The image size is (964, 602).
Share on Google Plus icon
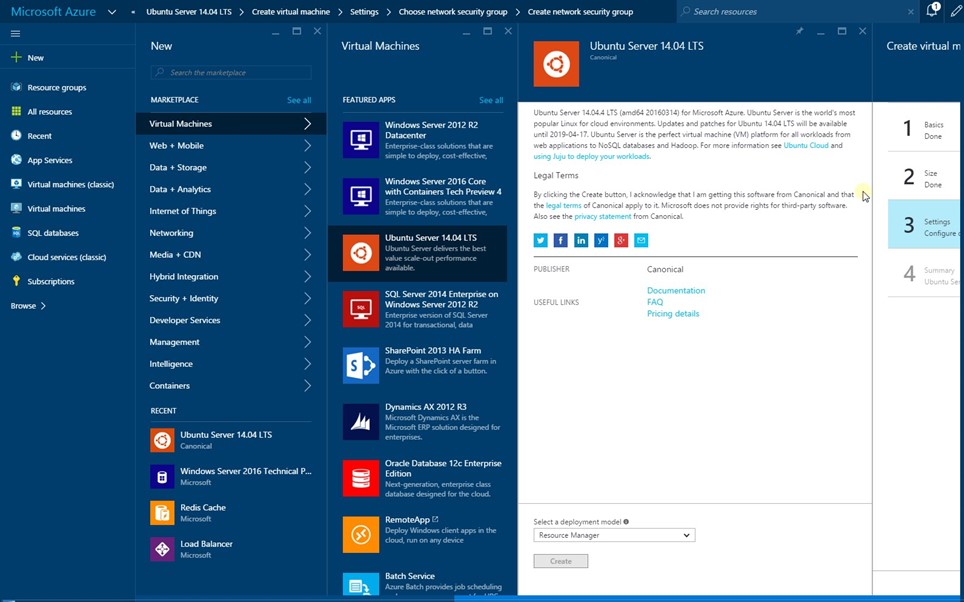click(x=621, y=240)
